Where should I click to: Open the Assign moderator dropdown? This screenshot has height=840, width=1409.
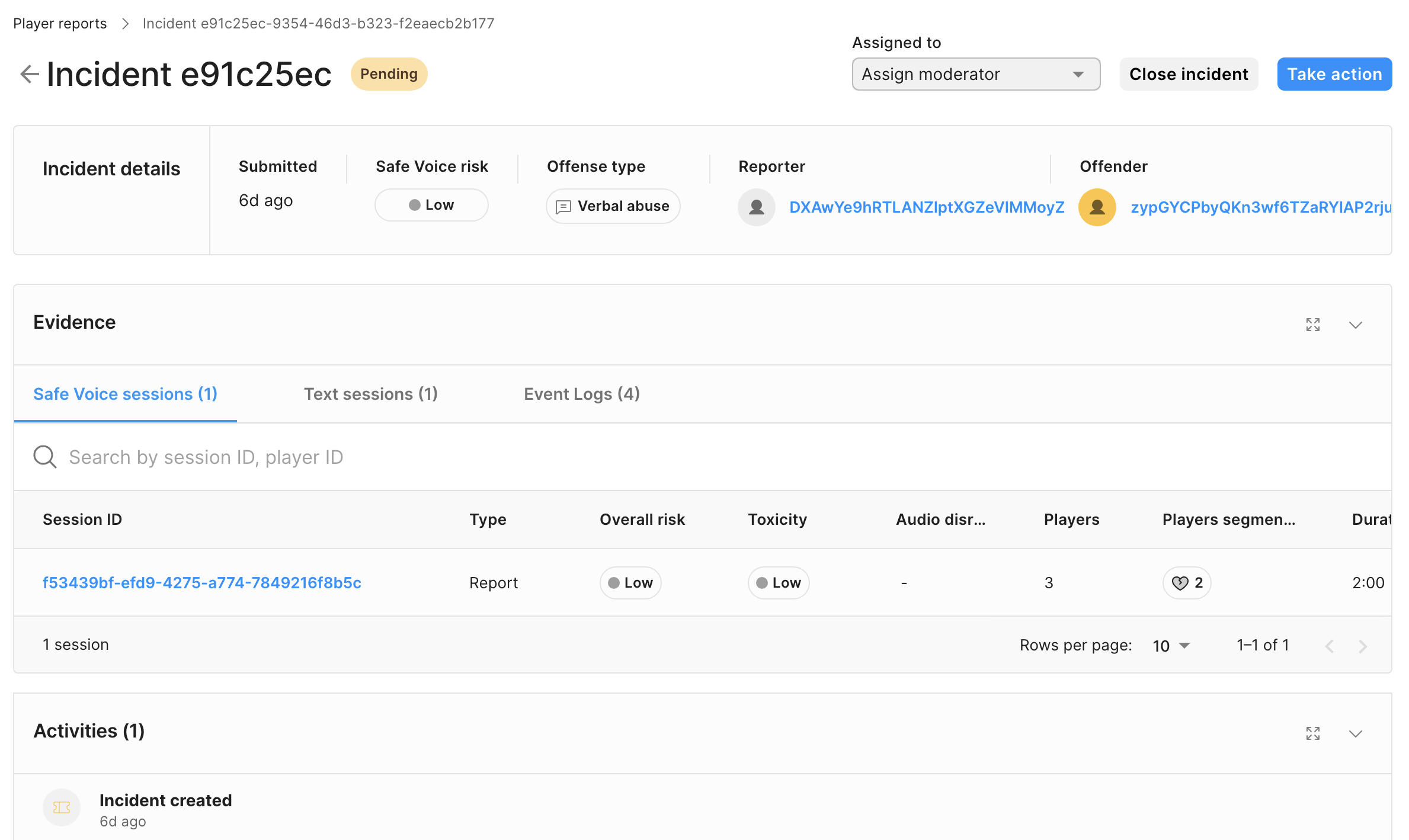click(975, 74)
